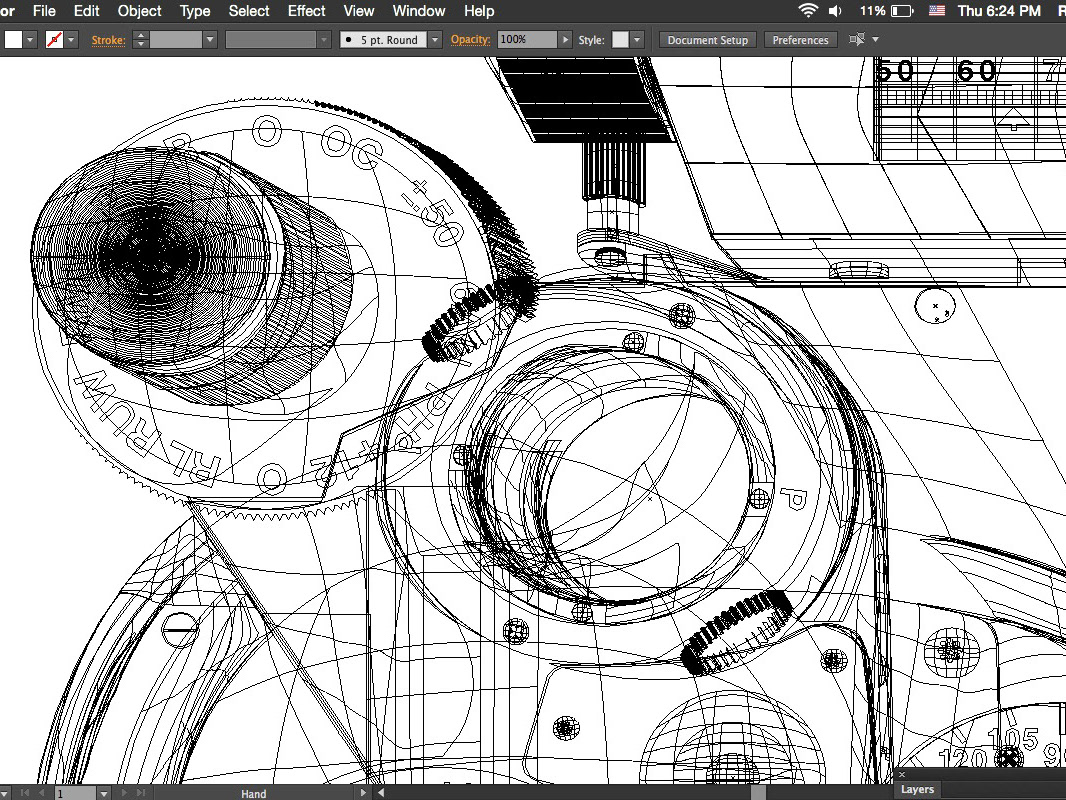
Task: Click the Hand status bar label
Action: (254, 793)
